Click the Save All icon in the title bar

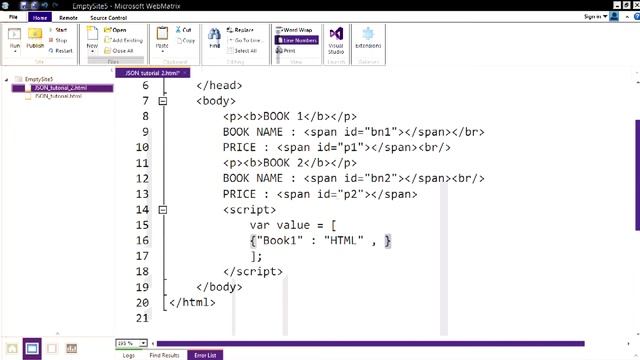click(34, 5)
